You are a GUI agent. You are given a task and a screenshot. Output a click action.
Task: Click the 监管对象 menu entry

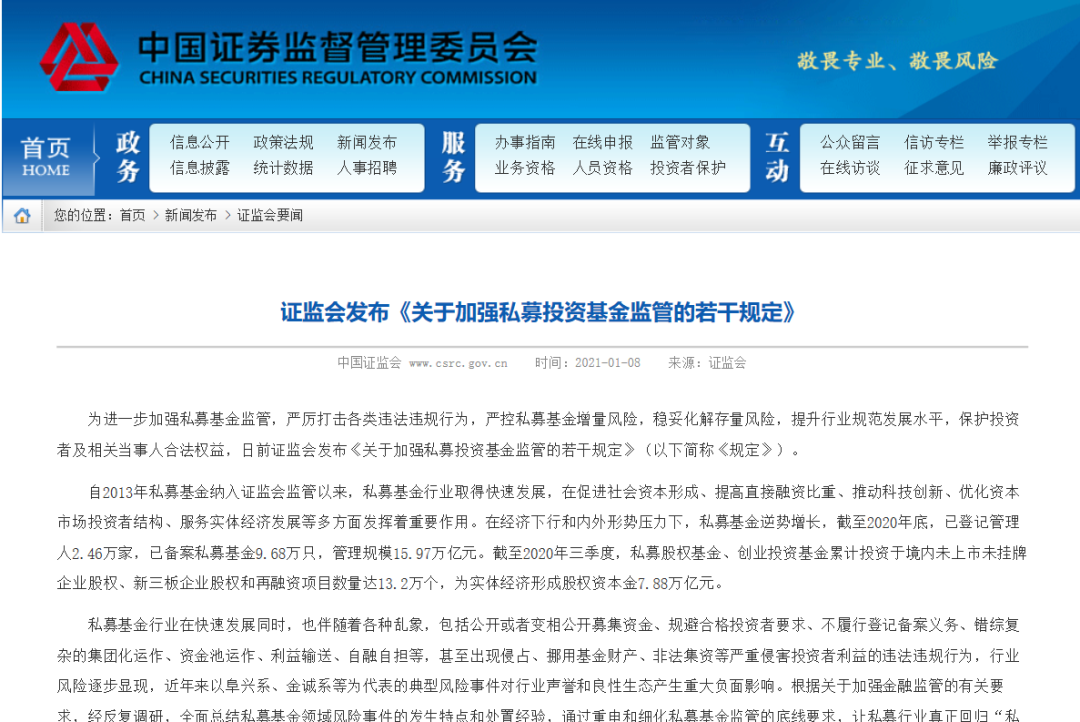pos(680,143)
